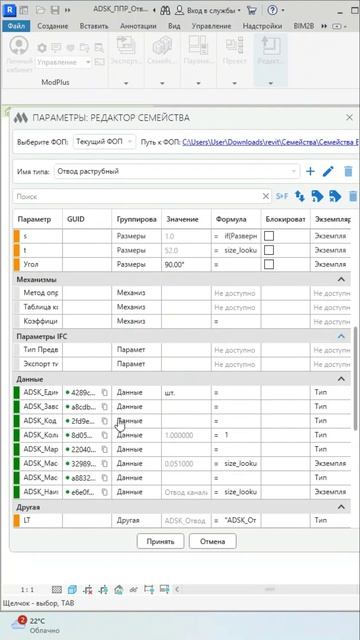The image size is (360, 640).
Task: Switch to the Аннотации ribbon tab
Action: point(138,26)
